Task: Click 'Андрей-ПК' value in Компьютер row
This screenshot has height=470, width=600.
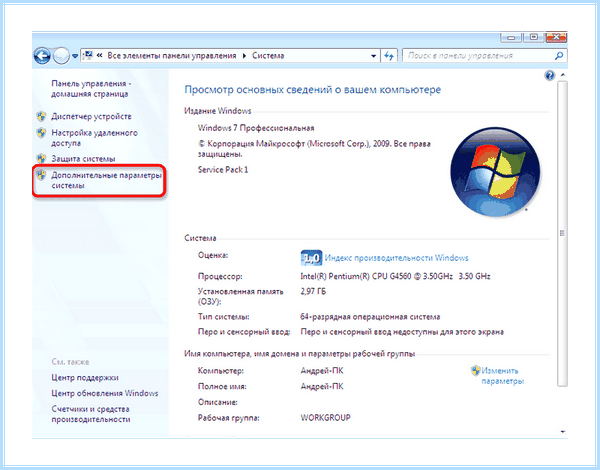Action: pyautogui.click(x=322, y=371)
